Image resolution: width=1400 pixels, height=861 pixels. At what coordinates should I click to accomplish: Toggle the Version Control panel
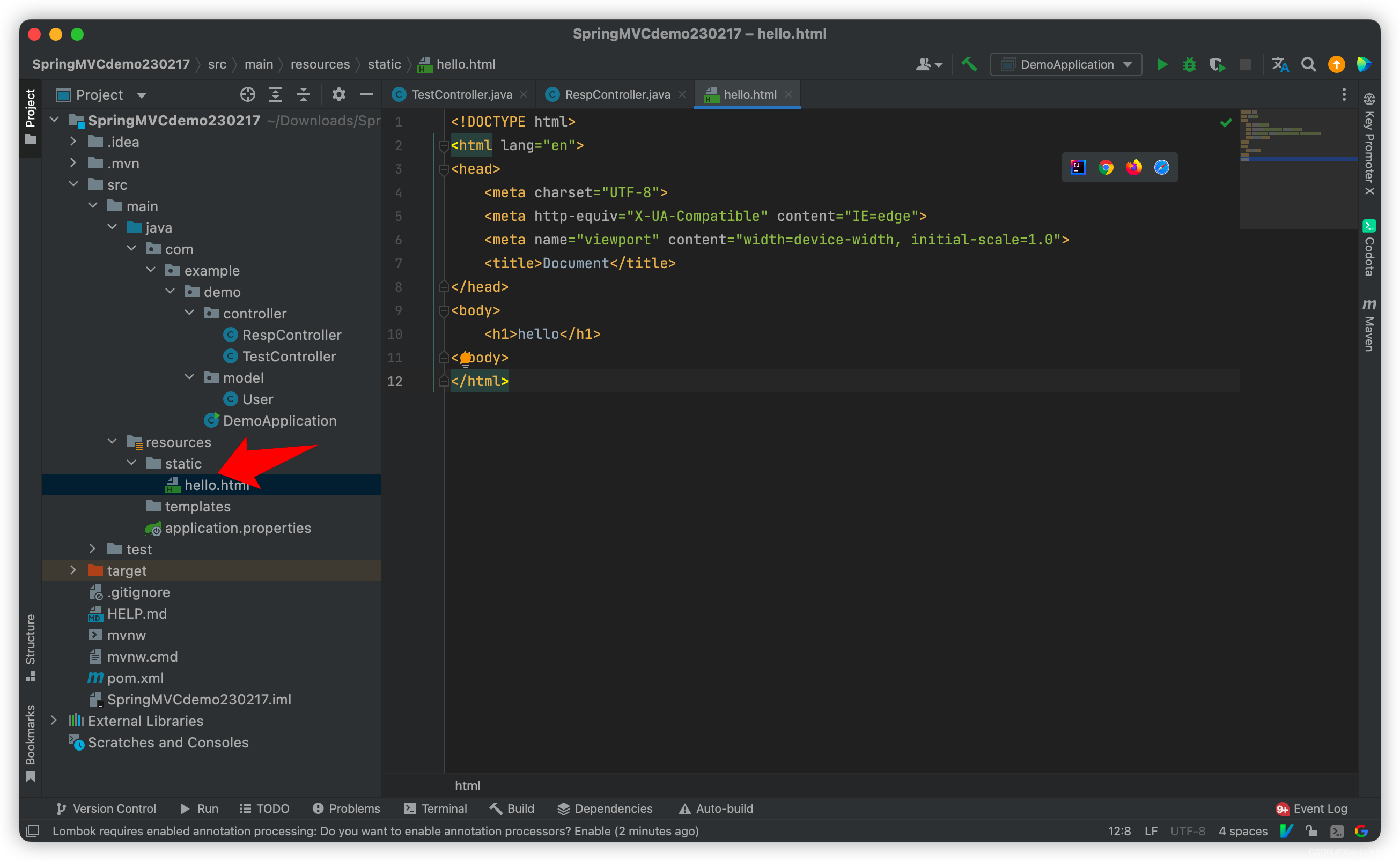[108, 808]
